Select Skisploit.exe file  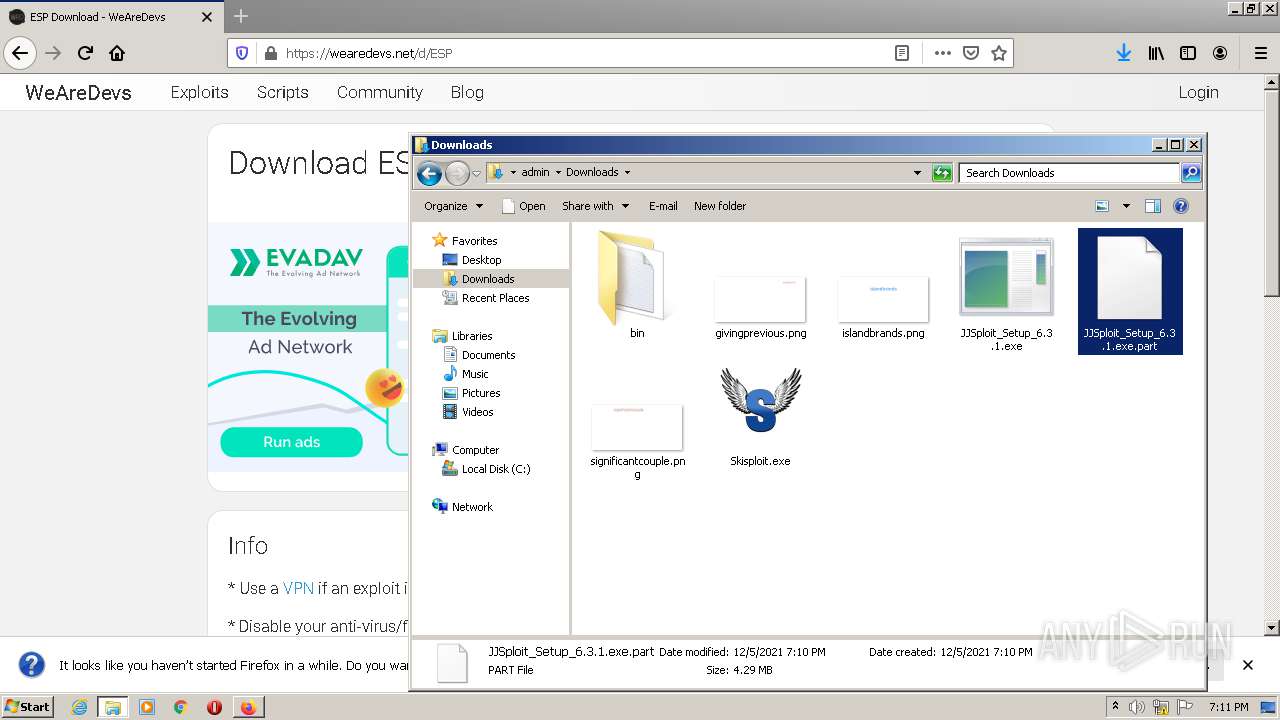(760, 417)
